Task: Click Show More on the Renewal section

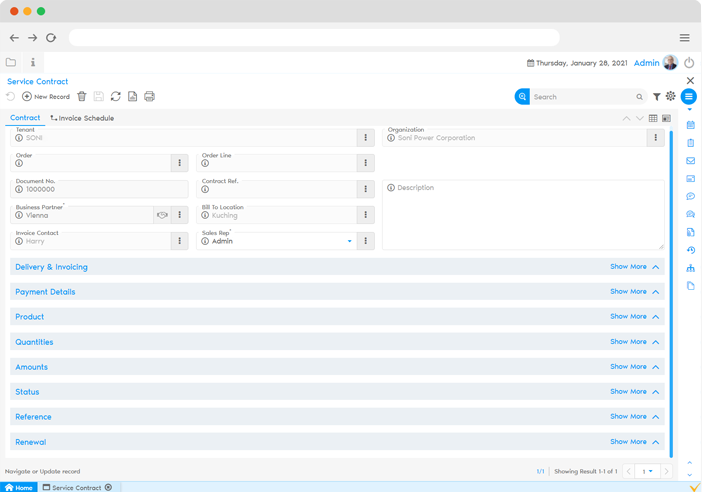Action: [x=628, y=442]
